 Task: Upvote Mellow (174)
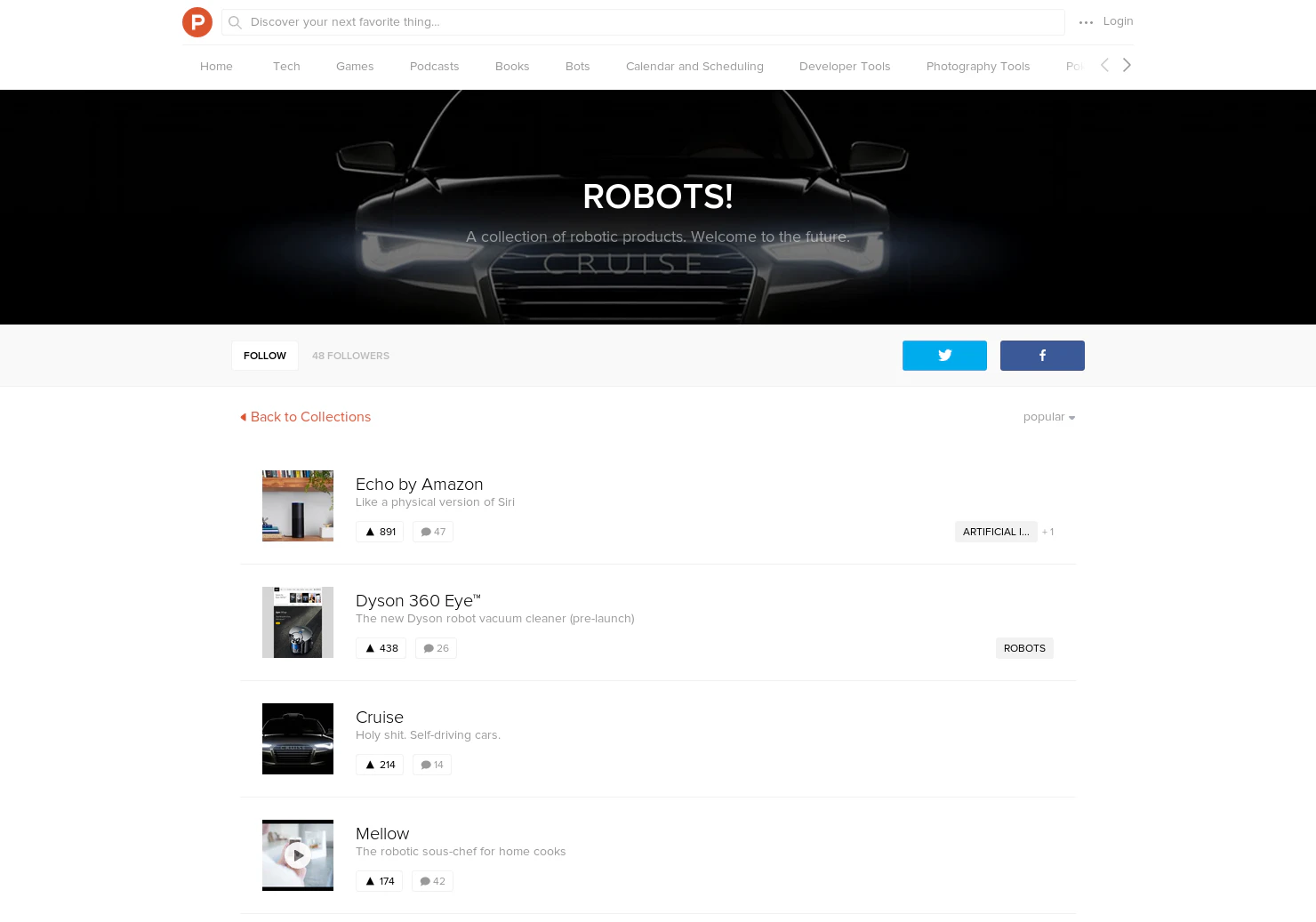click(379, 881)
